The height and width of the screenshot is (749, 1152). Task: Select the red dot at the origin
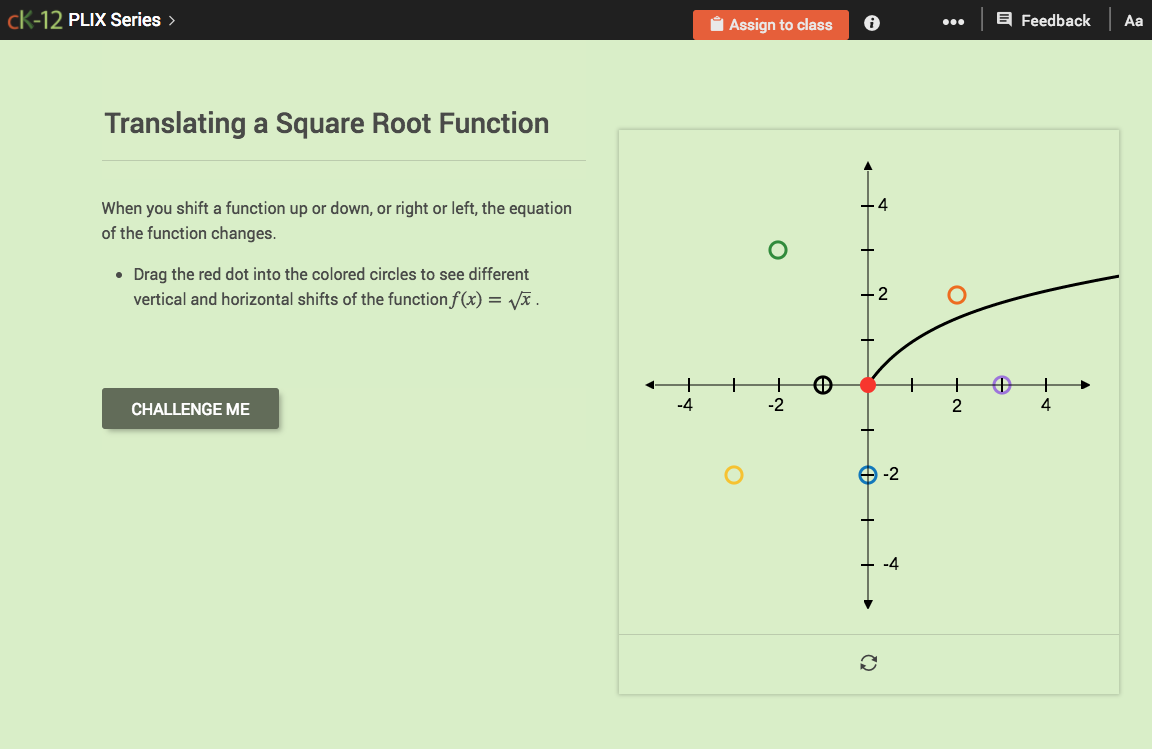pos(867,384)
